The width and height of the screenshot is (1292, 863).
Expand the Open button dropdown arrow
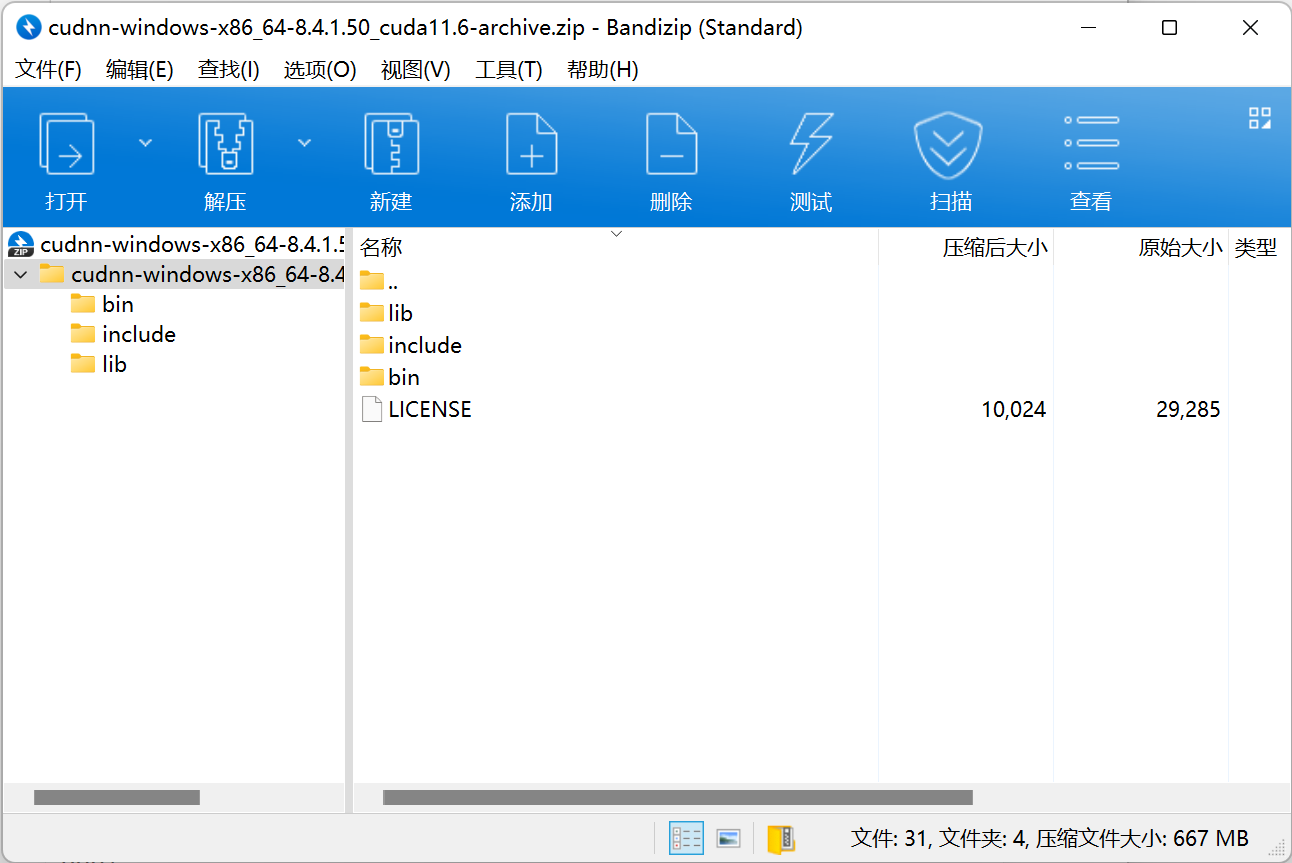[x=145, y=143]
